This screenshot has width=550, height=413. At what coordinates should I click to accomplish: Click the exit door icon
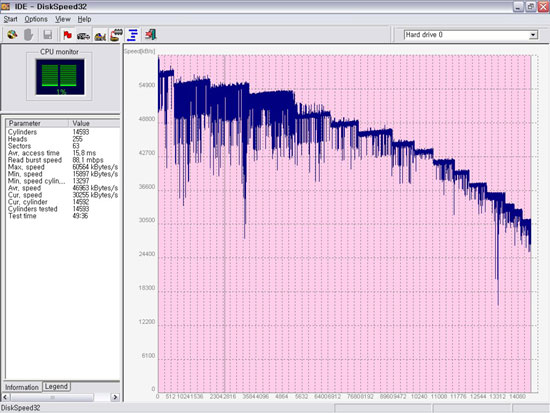pyautogui.click(x=150, y=35)
